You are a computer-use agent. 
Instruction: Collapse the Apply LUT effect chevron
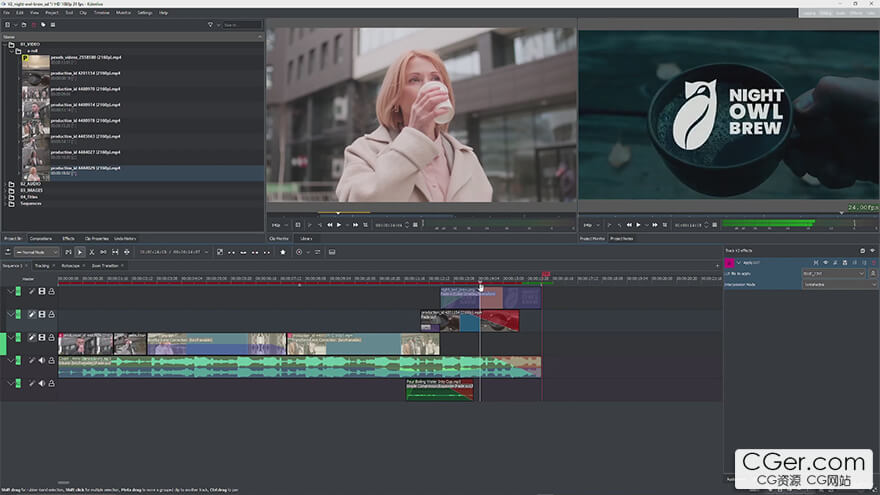[739, 263]
